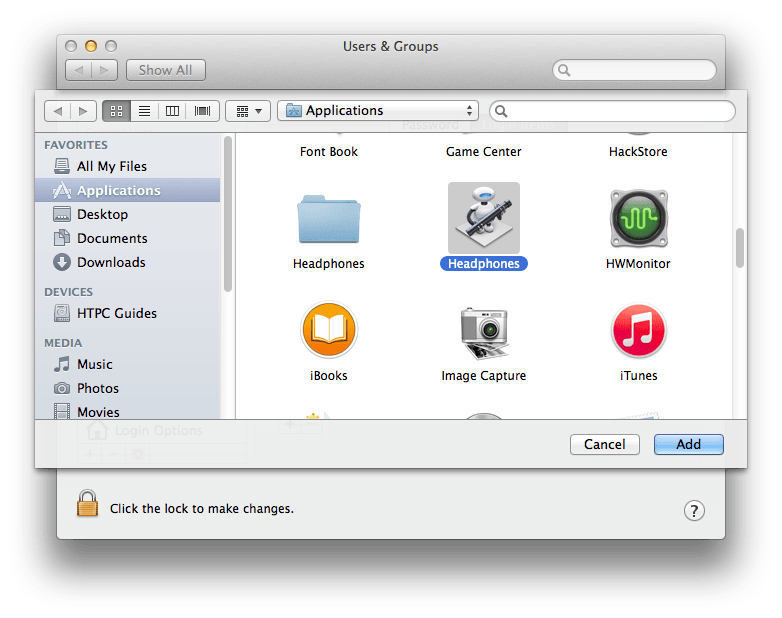This screenshot has width=782, height=618.
Task: Open HTPC Guides under Devices
Action: click(x=116, y=313)
